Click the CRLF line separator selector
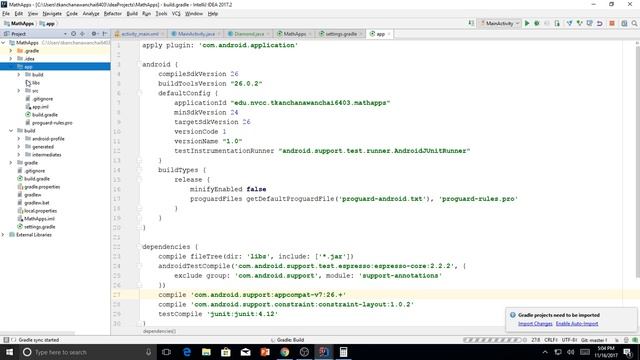 (551, 340)
